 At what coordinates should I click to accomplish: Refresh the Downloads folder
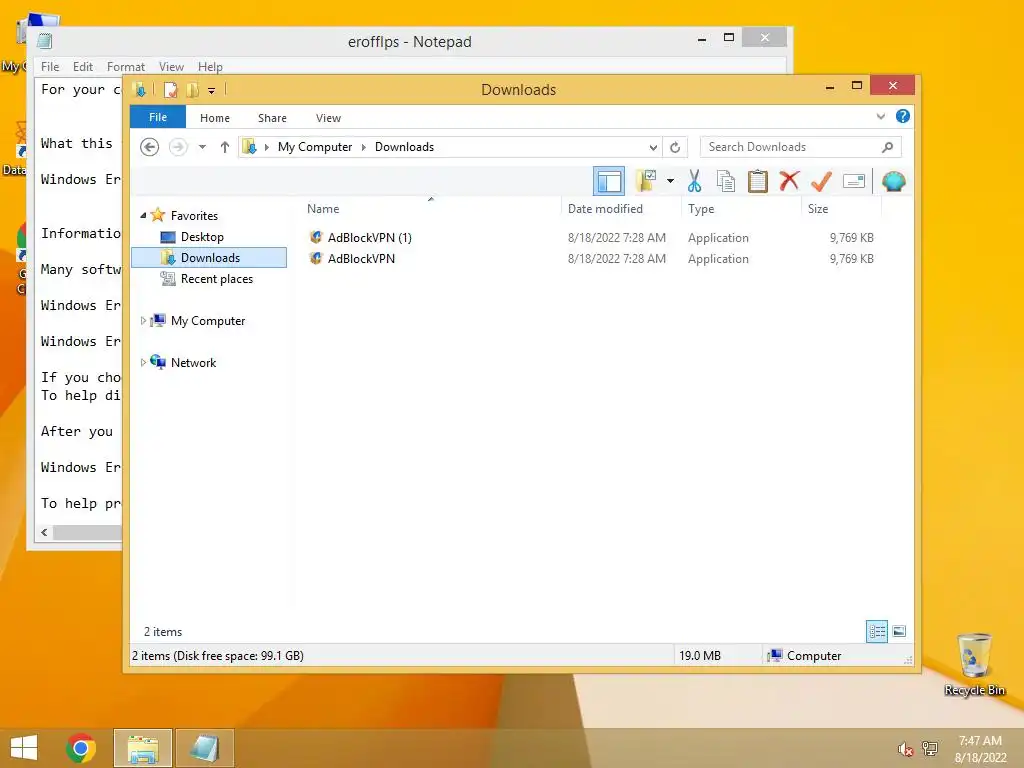675,148
